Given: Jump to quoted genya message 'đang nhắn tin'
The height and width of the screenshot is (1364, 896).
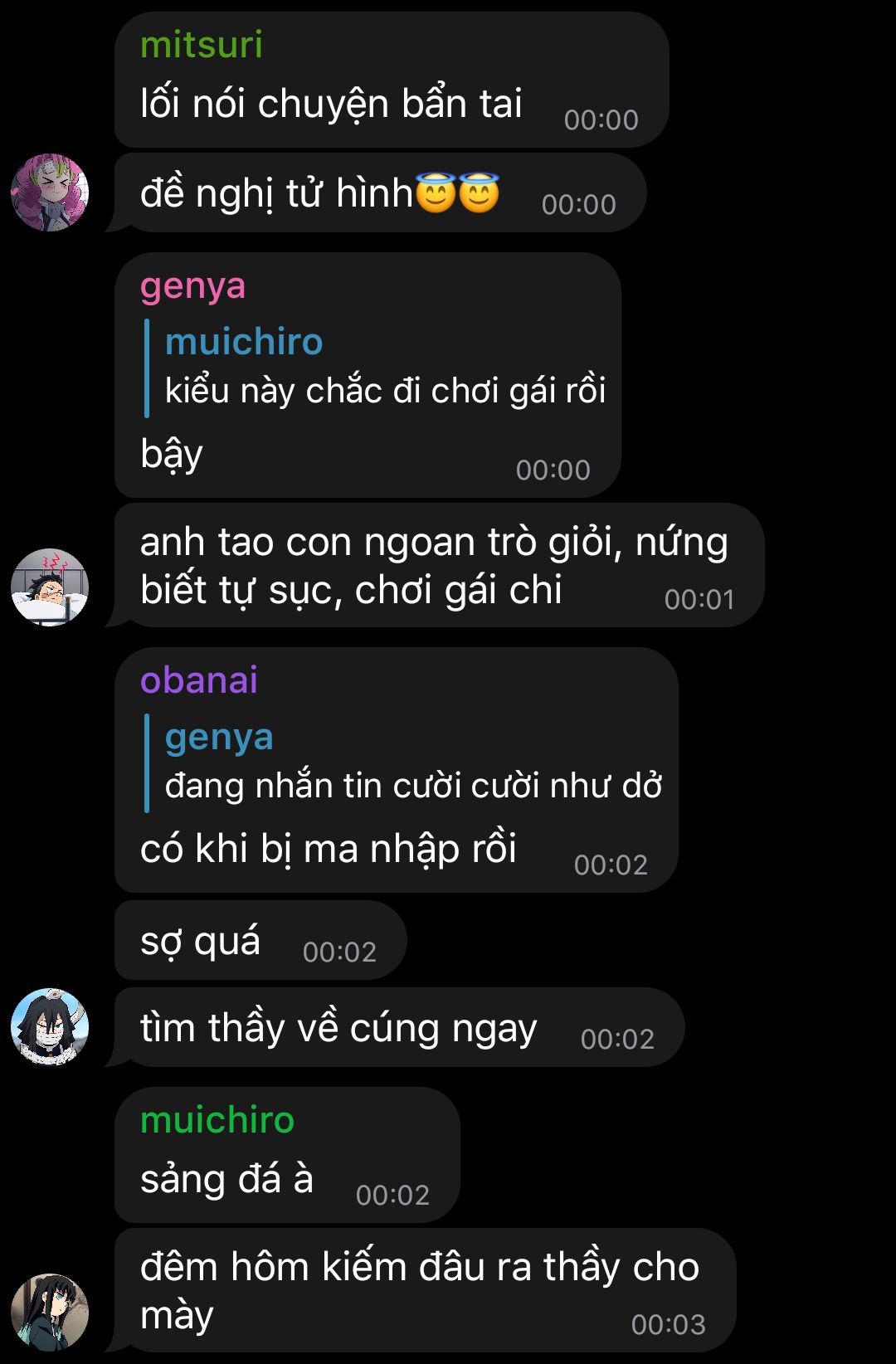Looking at the screenshot, I should (404, 762).
